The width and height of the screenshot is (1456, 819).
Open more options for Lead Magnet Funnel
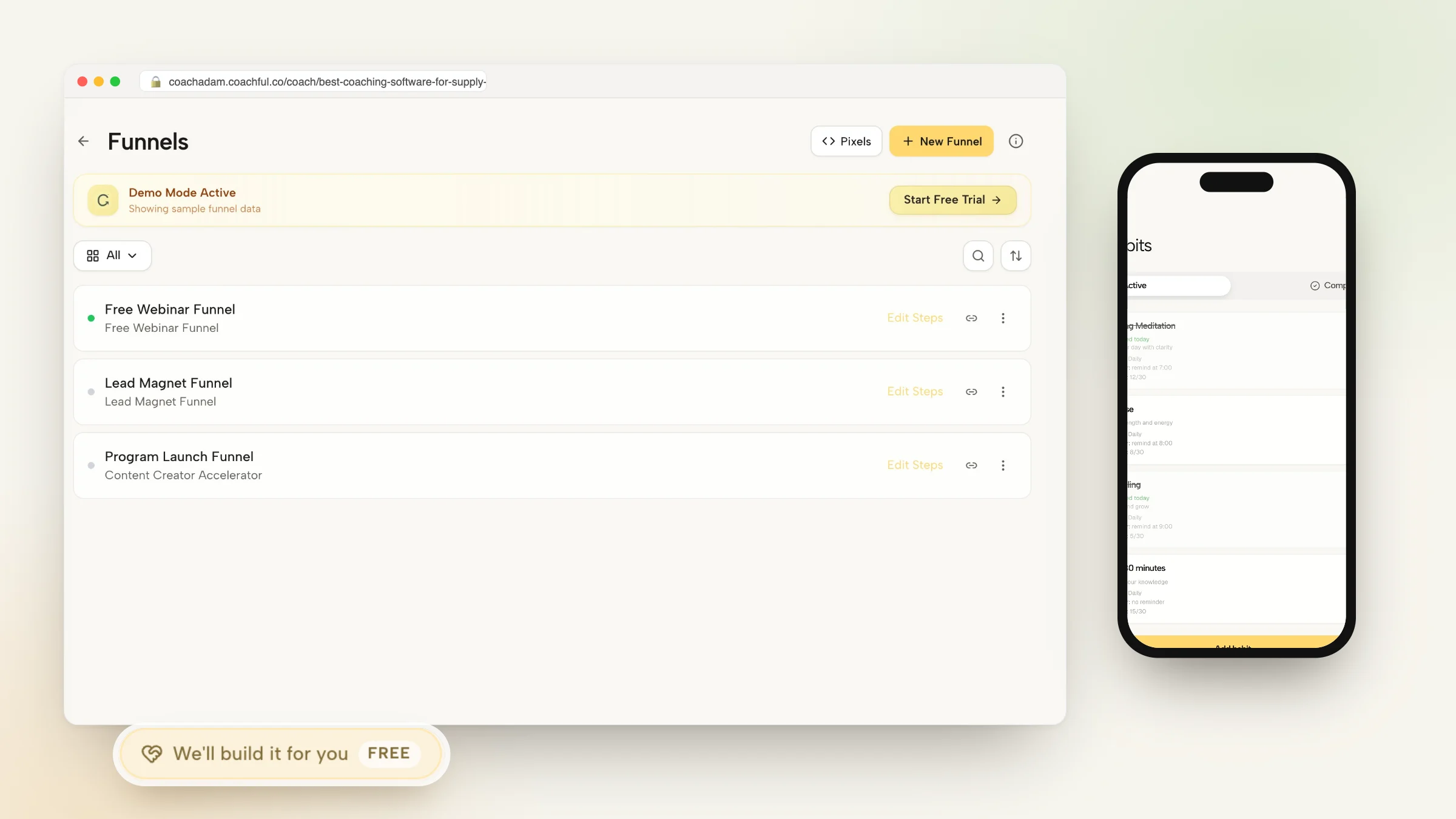(1003, 392)
